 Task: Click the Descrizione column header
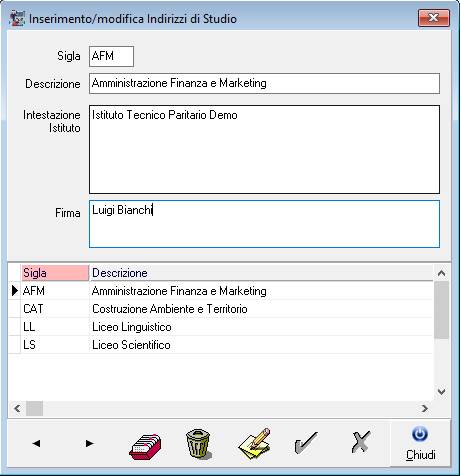(x=261, y=273)
